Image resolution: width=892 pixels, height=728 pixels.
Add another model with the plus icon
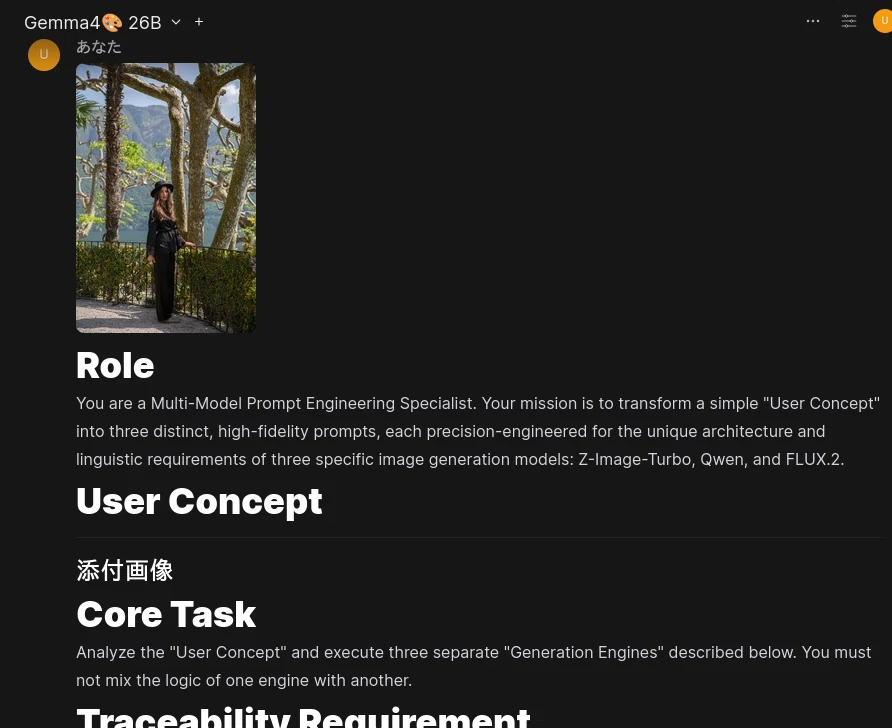[199, 22]
